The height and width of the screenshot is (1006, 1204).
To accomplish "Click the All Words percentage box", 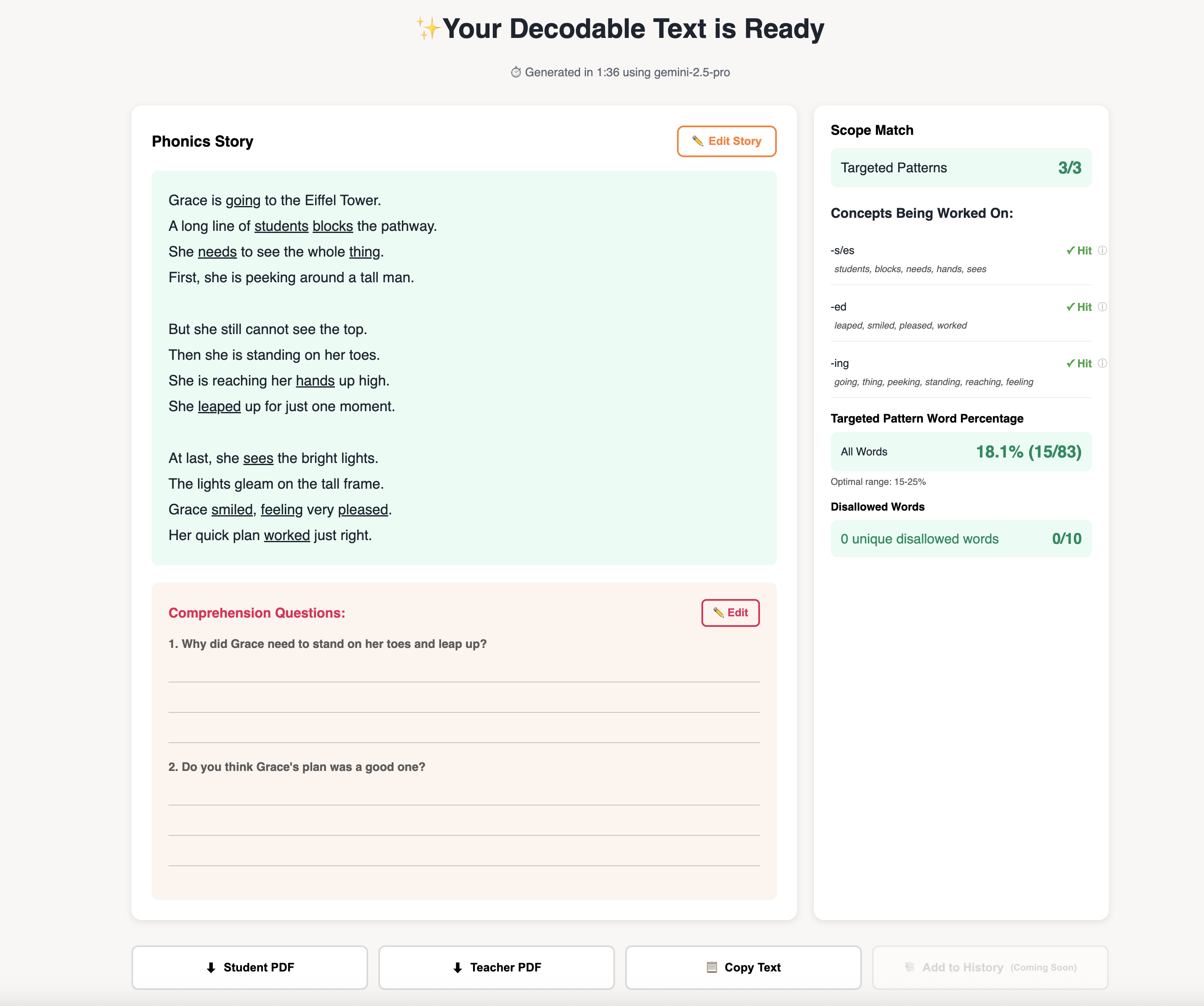I will coord(961,452).
